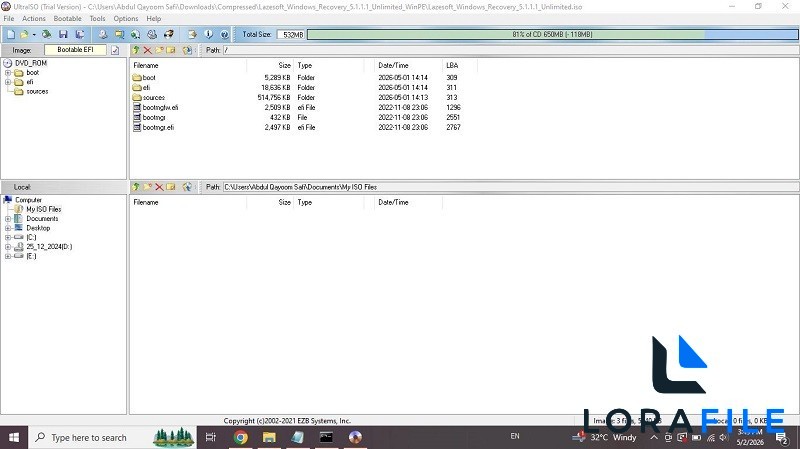Open the Tools menu

(x=97, y=18)
